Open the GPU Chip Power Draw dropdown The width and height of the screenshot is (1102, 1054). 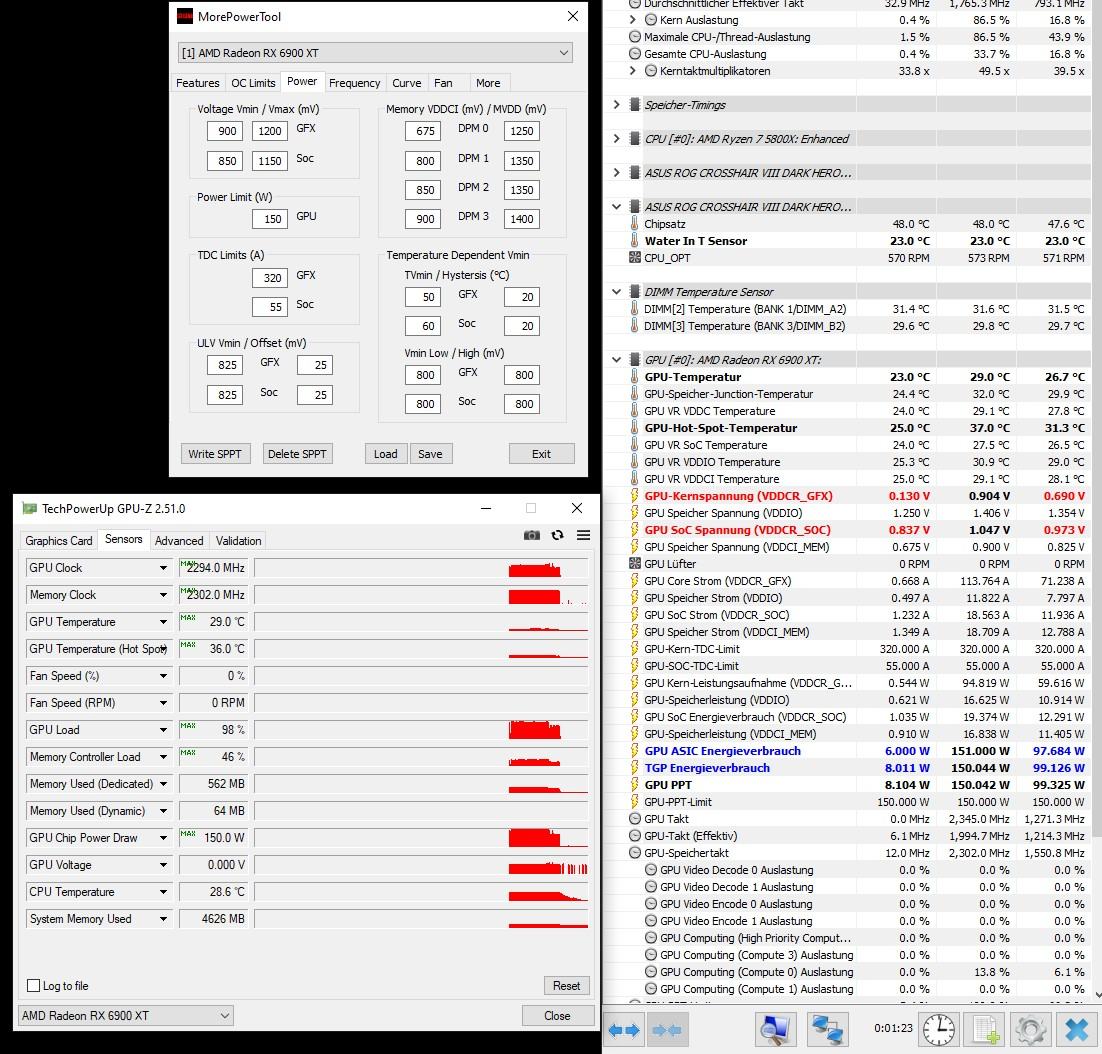click(x=163, y=838)
